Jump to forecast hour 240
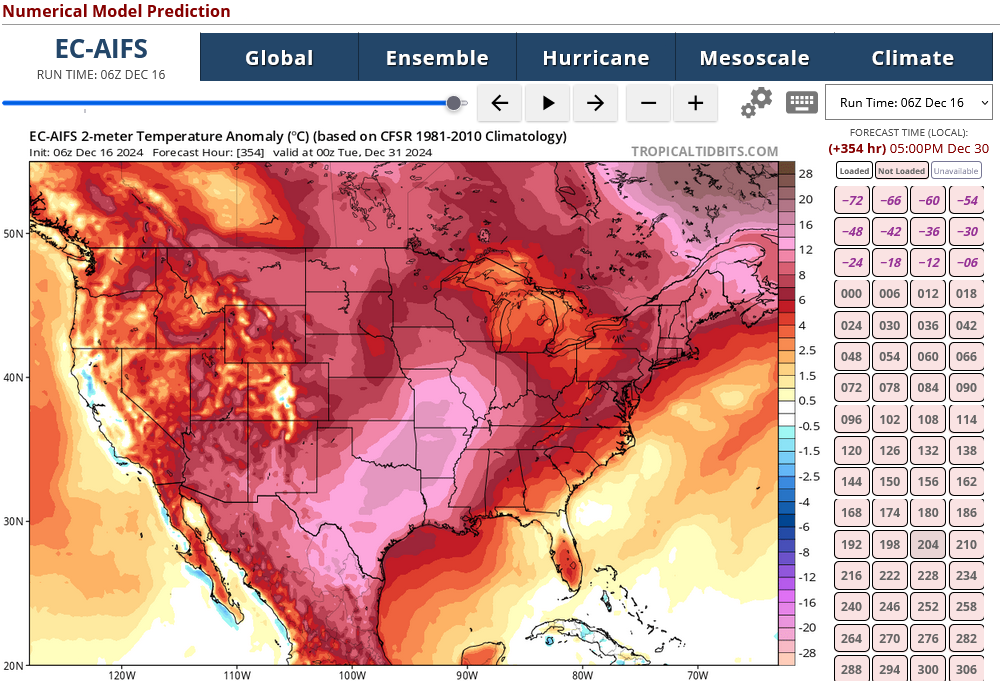This screenshot has width=1000, height=681. [x=851, y=607]
